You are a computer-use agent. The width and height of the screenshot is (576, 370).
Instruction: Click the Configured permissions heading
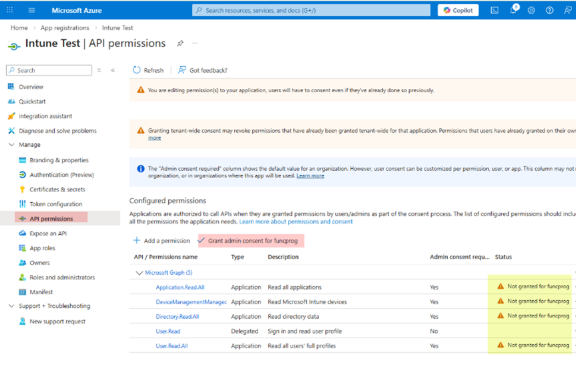click(168, 201)
